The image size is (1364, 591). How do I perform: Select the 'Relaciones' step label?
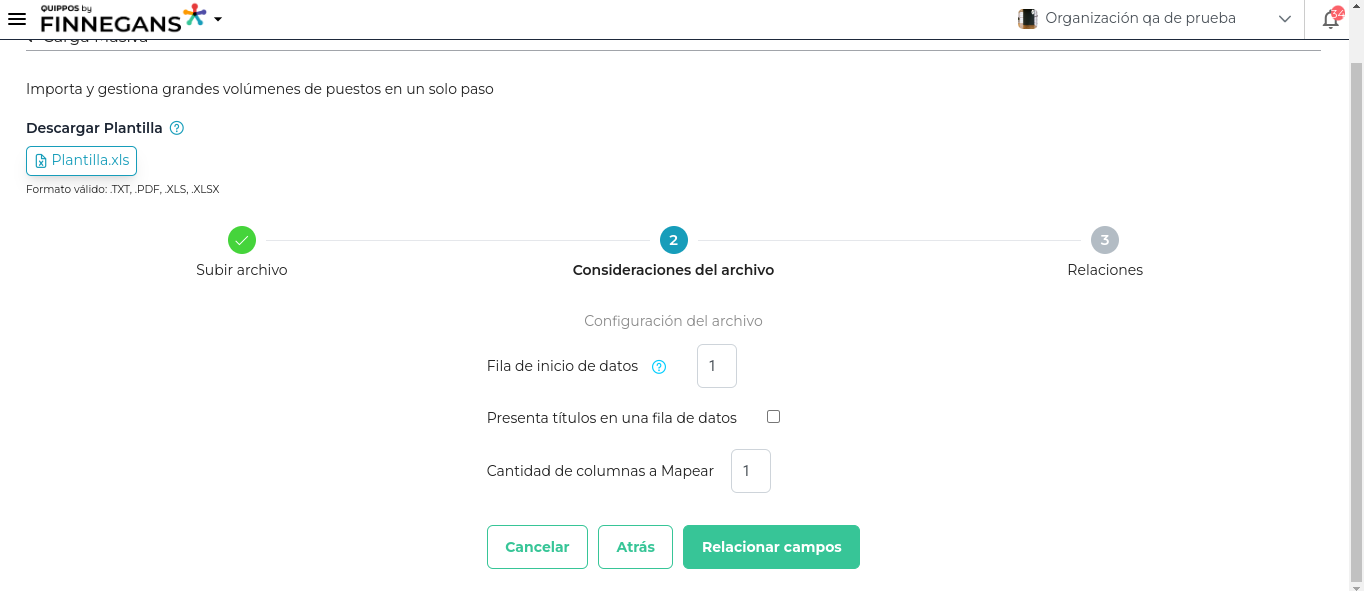pyautogui.click(x=1105, y=270)
